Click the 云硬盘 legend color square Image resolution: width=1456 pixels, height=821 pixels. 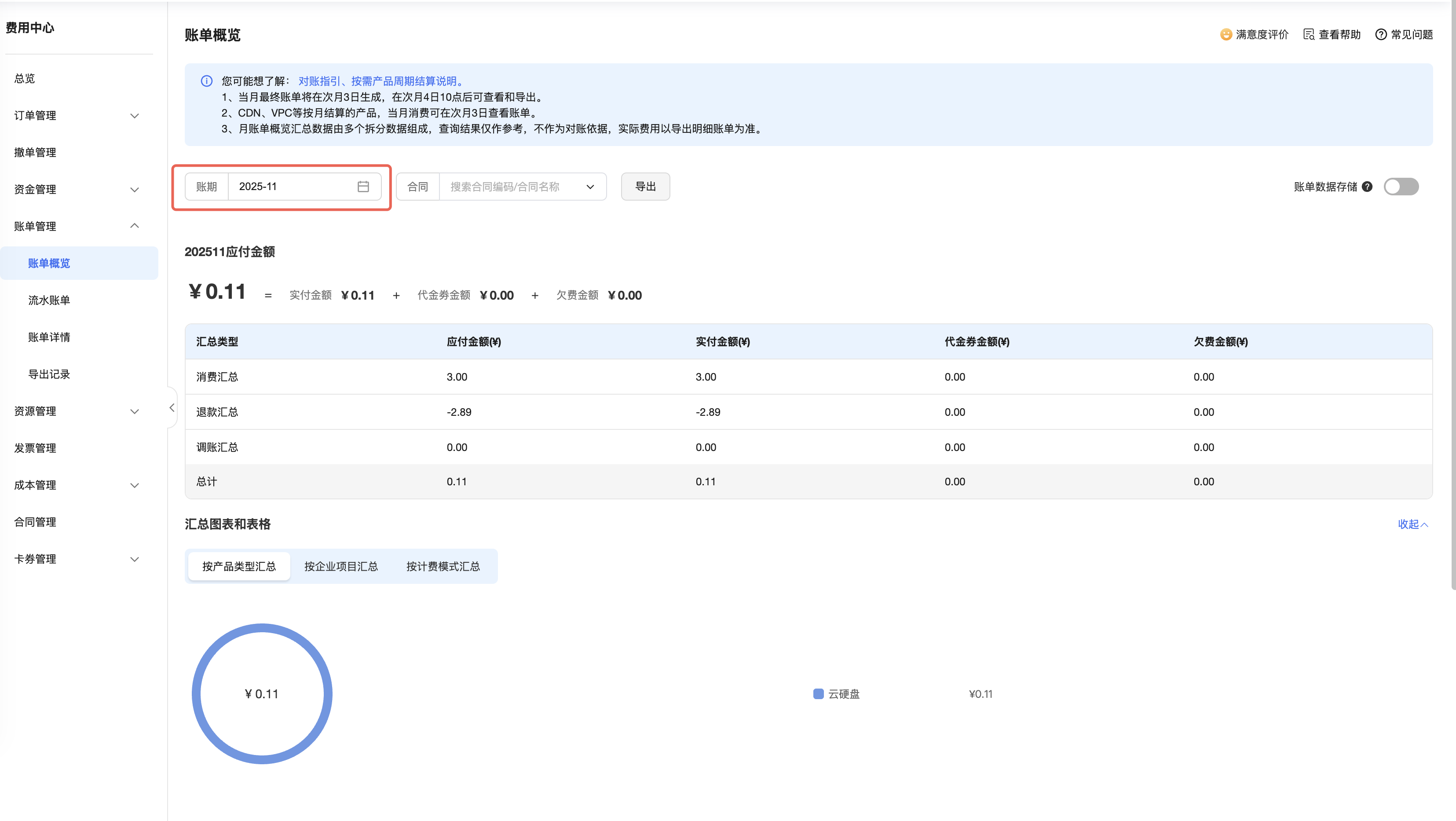[818, 694]
